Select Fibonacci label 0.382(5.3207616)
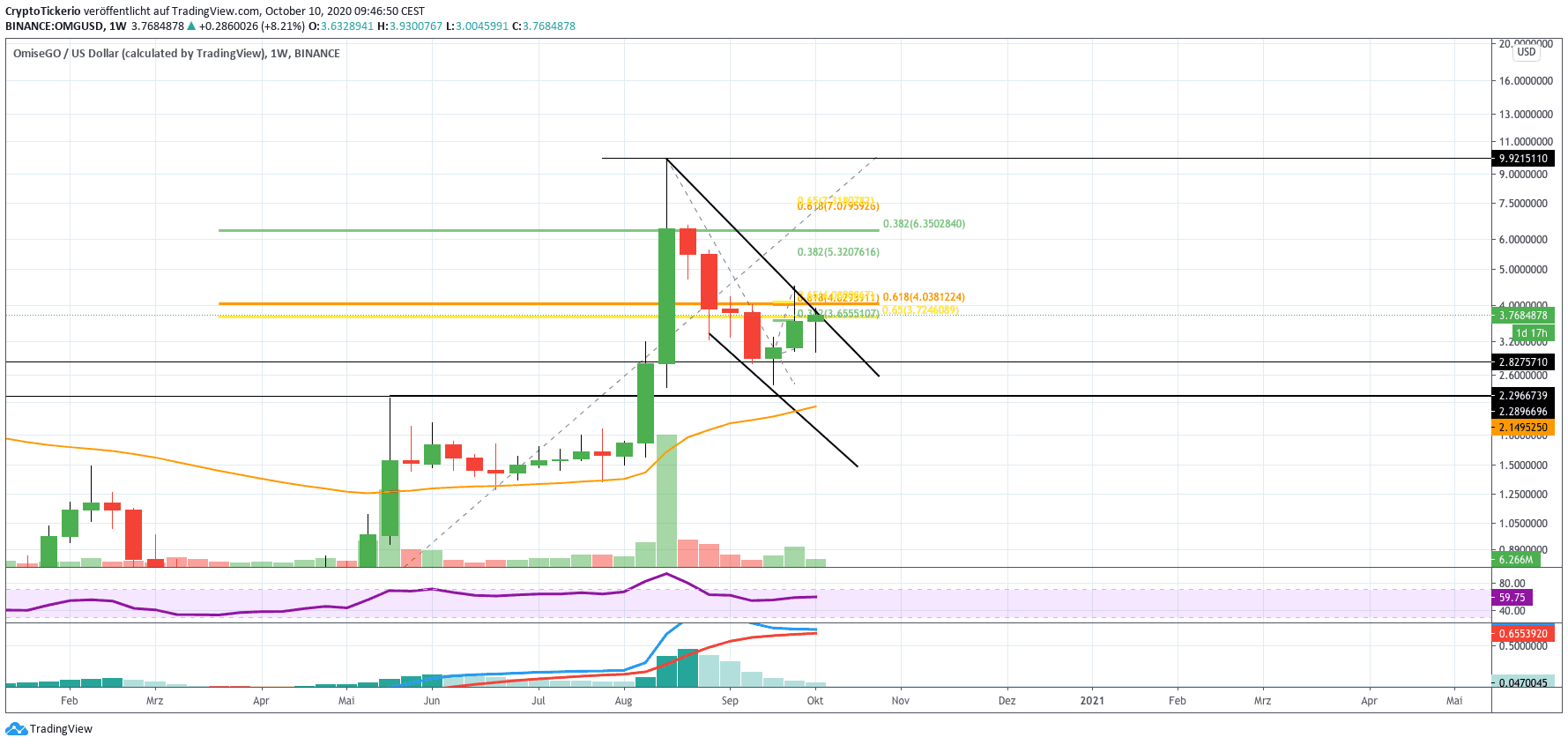The height and width of the screenshot is (745, 1568). [838, 252]
